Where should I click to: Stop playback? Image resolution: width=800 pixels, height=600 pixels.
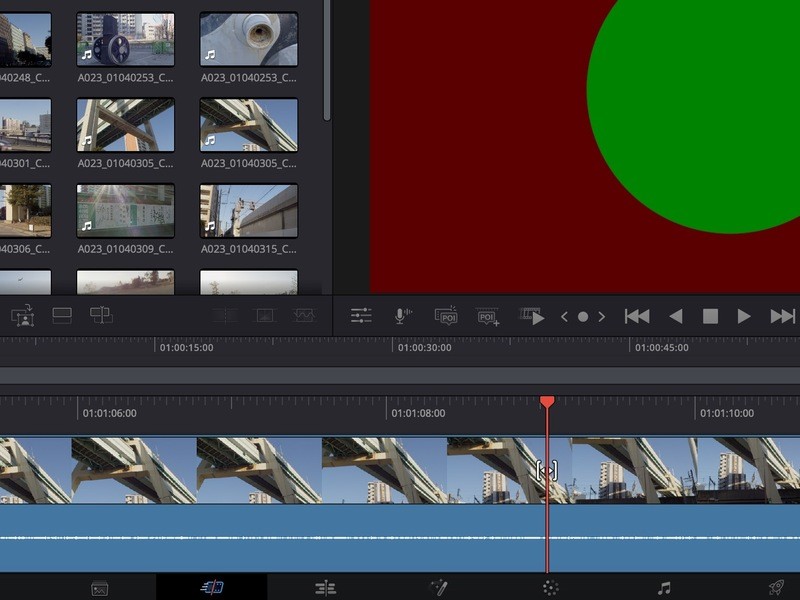[x=710, y=316]
